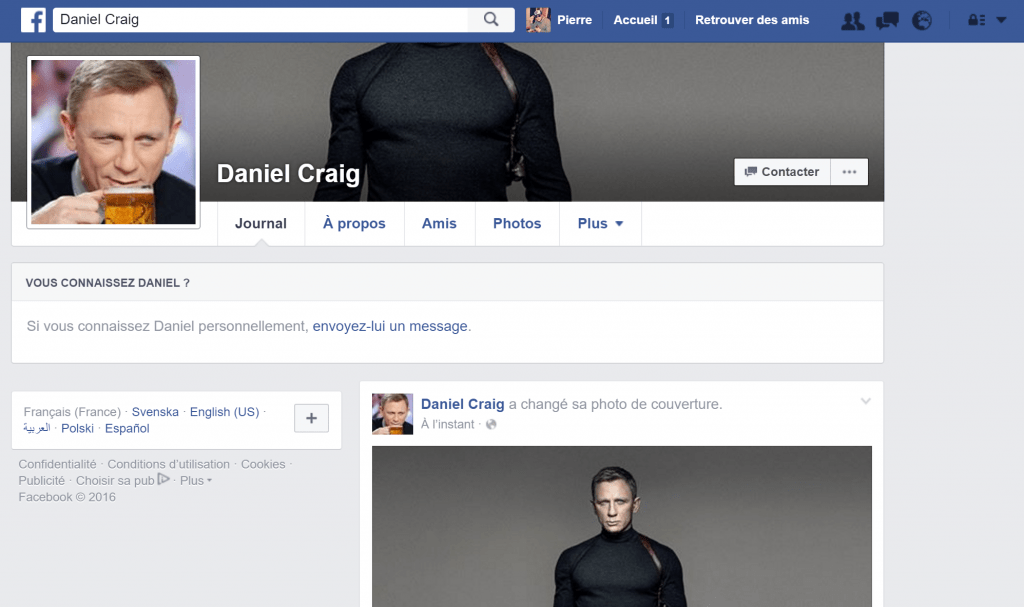The width and height of the screenshot is (1024, 607).
Task: Open the notifications globe icon
Action: pyautogui.click(x=921, y=21)
